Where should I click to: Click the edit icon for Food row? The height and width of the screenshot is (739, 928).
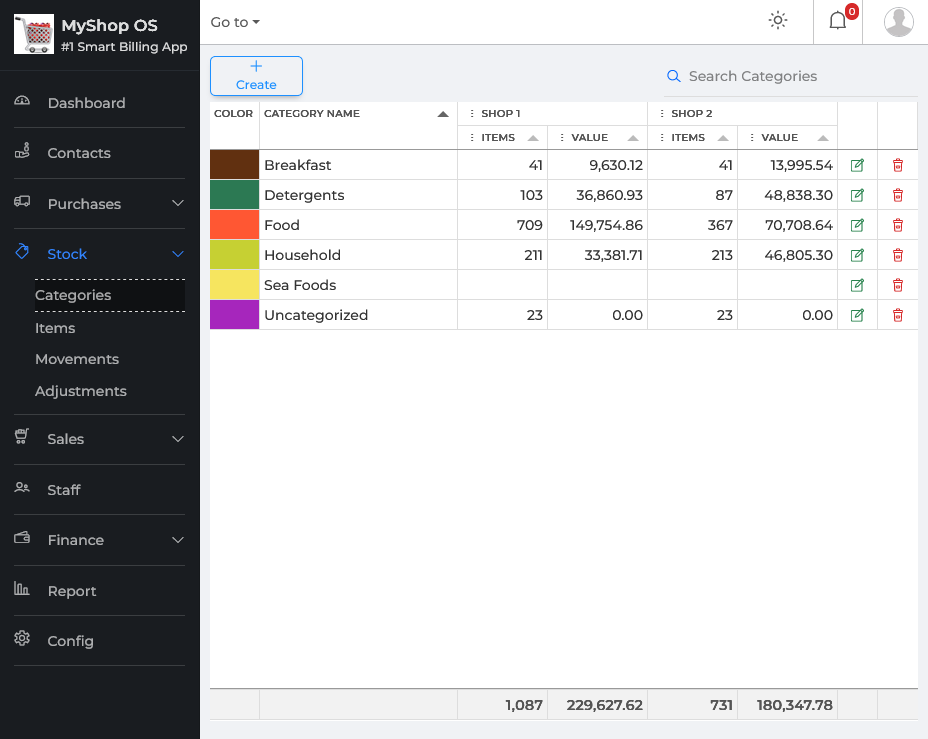pos(857,225)
